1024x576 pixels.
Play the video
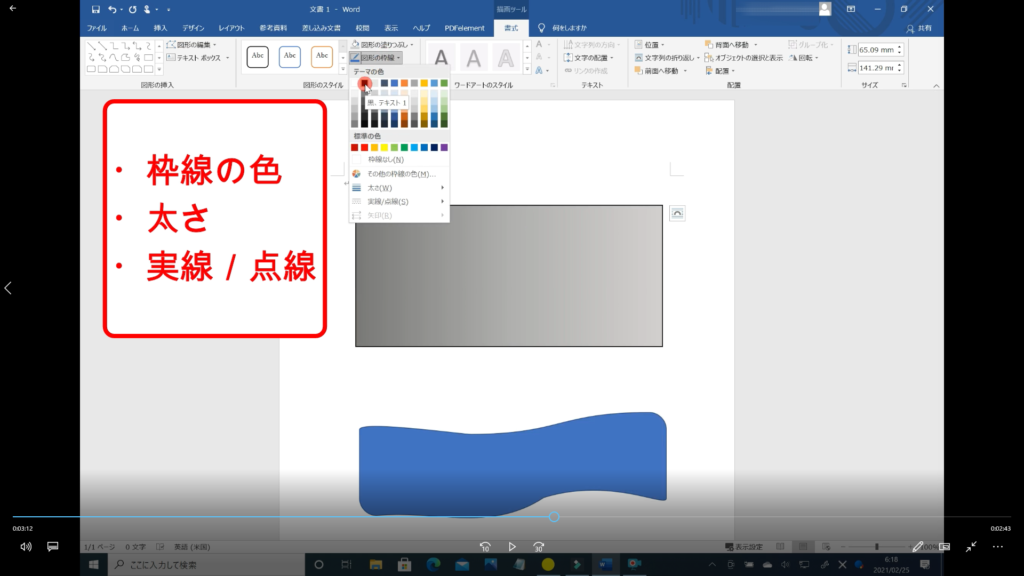[512, 547]
